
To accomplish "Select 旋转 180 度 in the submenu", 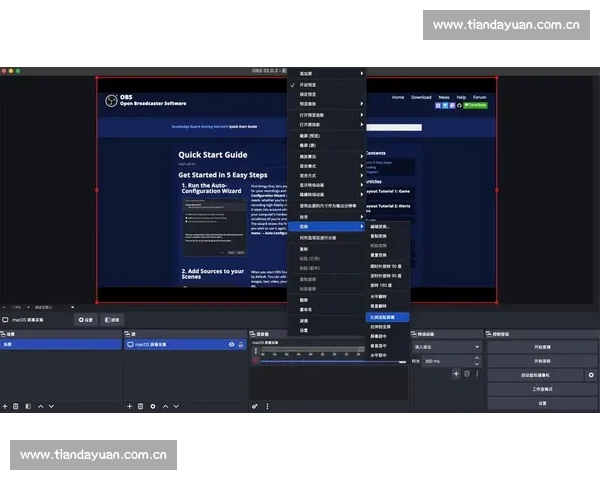I will tap(388, 285).
